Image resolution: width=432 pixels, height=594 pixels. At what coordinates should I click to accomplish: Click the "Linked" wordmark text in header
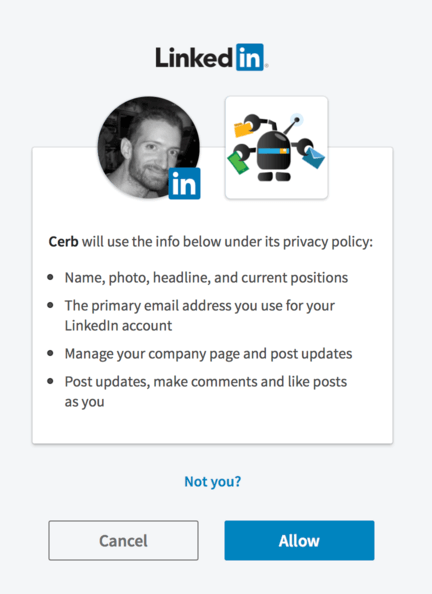pyautogui.click(x=194, y=58)
